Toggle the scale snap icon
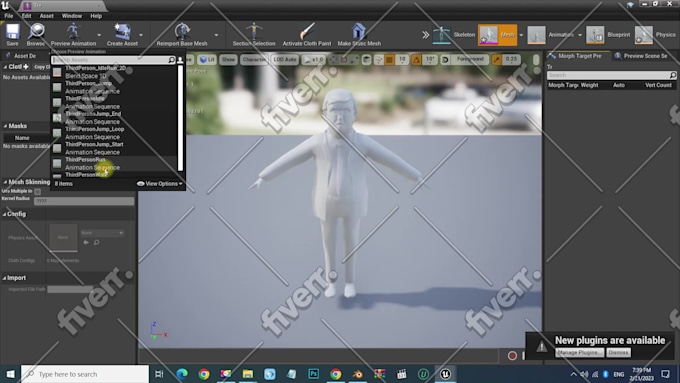The width and height of the screenshot is (680, 383). (x=497, y=59)
